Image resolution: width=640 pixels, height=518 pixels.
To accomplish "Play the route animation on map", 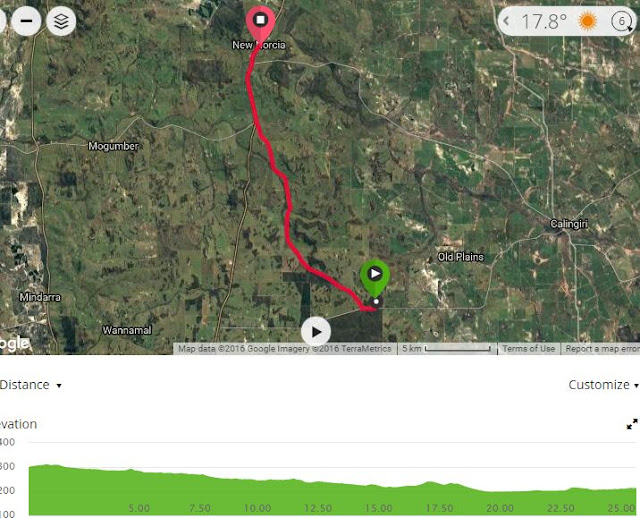I will click(x=316, y=332).
